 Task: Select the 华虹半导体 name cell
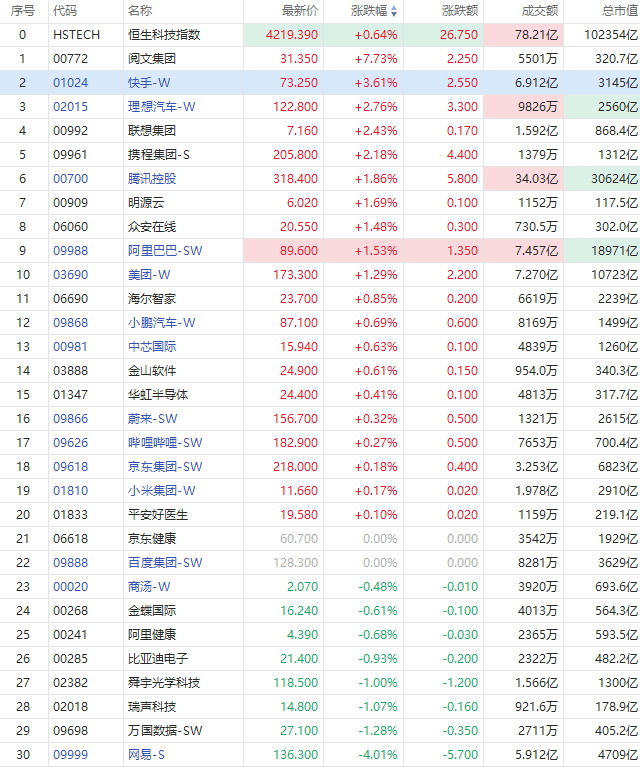158,394
